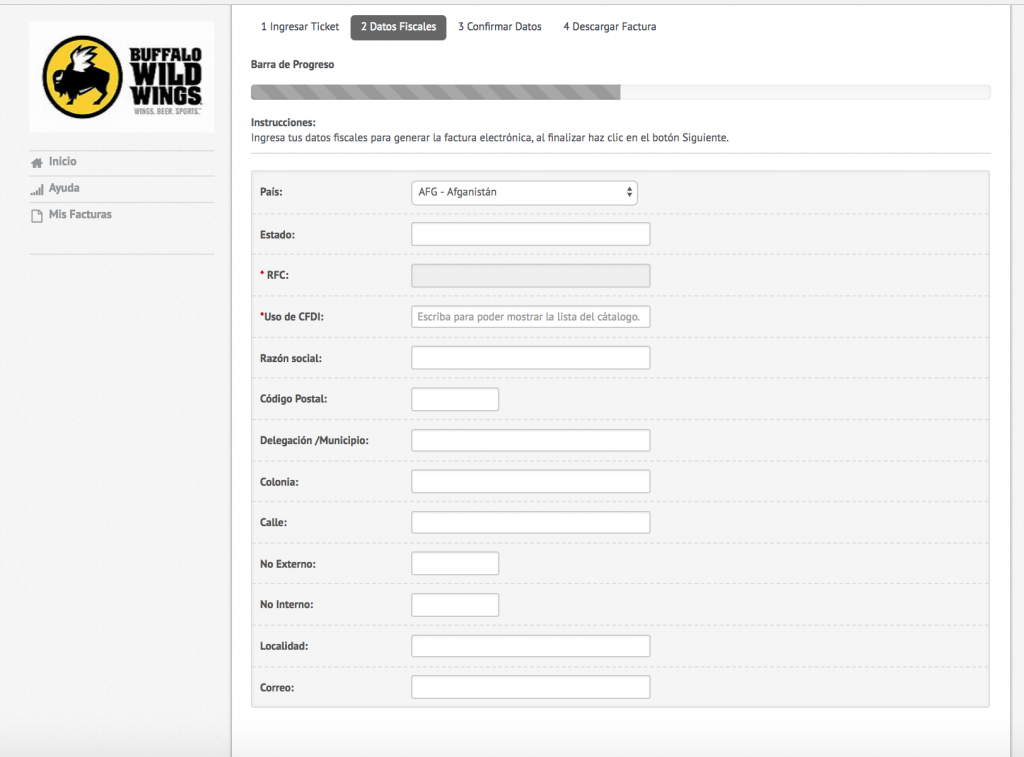Image resolution: width=1024 pixels, height=757 pixels.
Task: Open the País country dropdown
Action: [524, 193]
